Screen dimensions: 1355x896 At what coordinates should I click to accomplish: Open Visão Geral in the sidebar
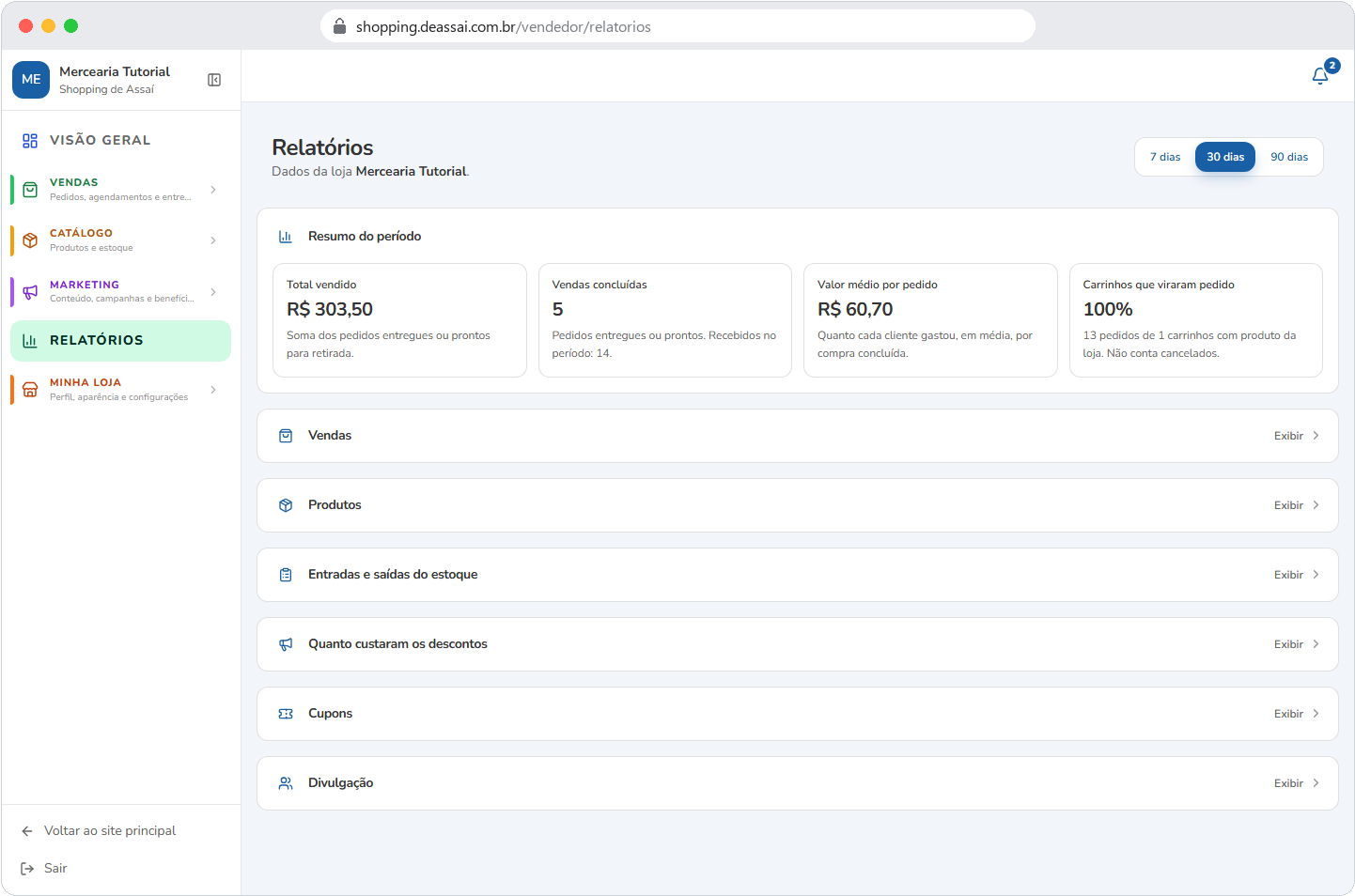(120, 141)
